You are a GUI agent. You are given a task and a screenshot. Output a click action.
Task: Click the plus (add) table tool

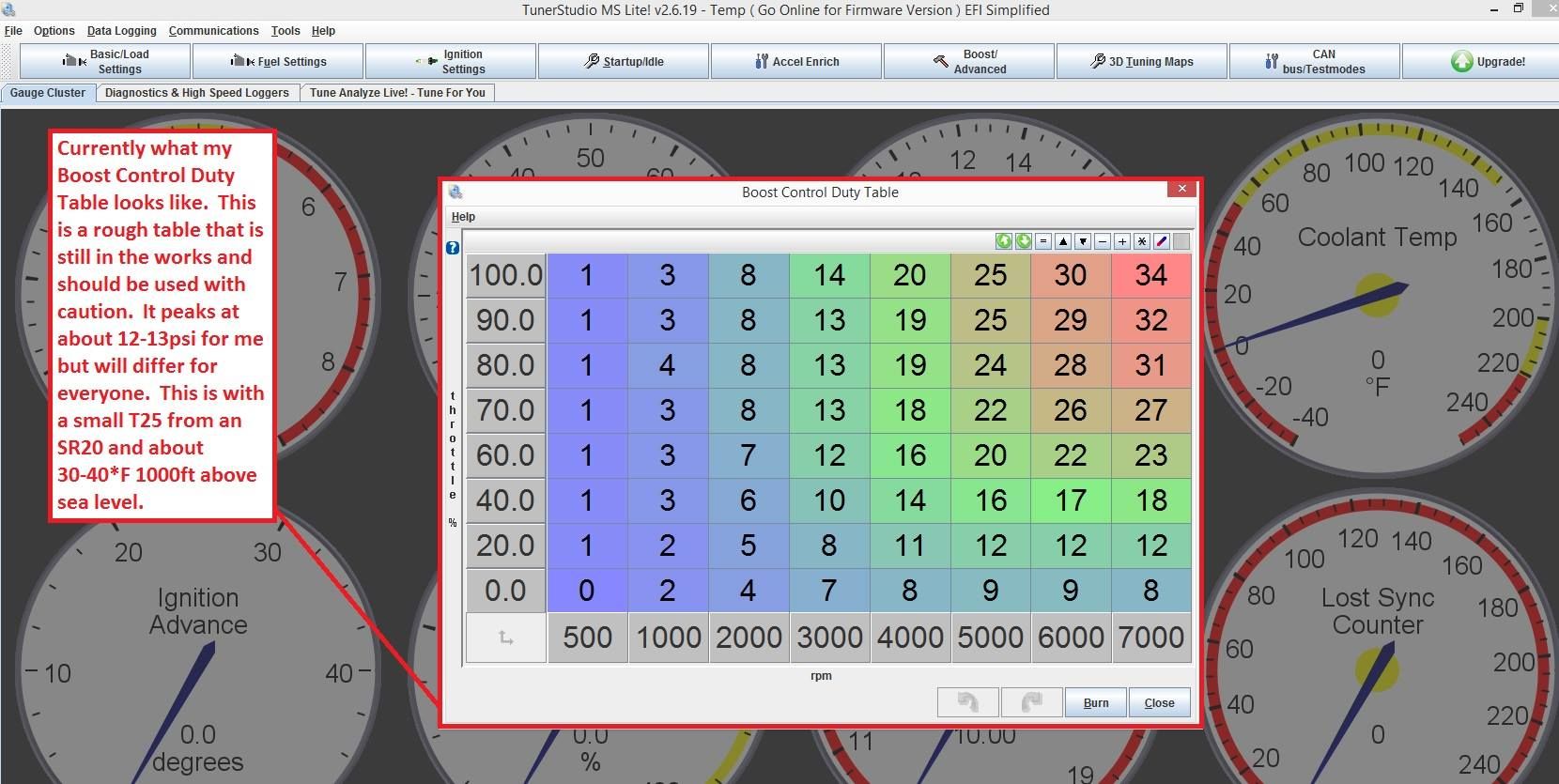tap(1122, 241)
